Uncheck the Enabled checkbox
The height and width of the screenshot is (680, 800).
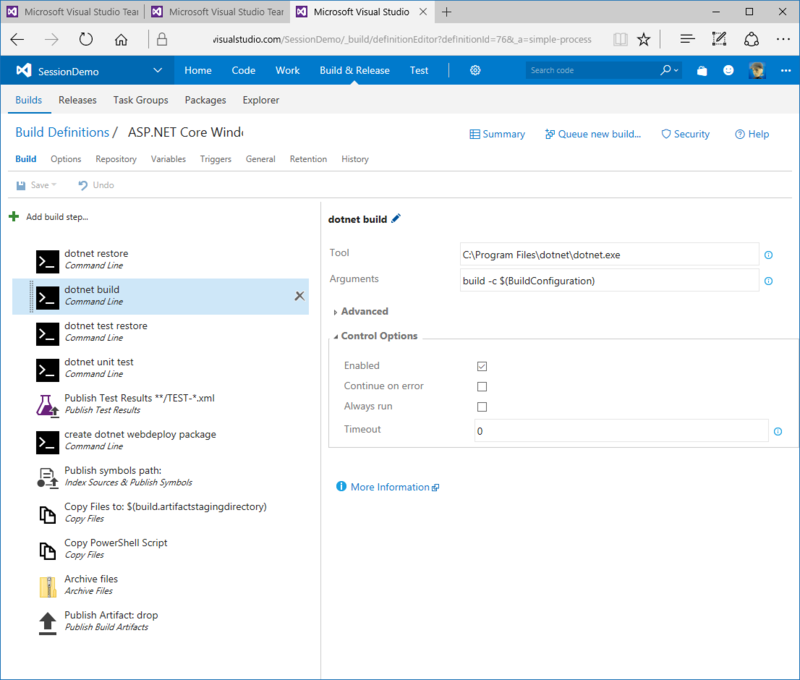click(482, 366)
